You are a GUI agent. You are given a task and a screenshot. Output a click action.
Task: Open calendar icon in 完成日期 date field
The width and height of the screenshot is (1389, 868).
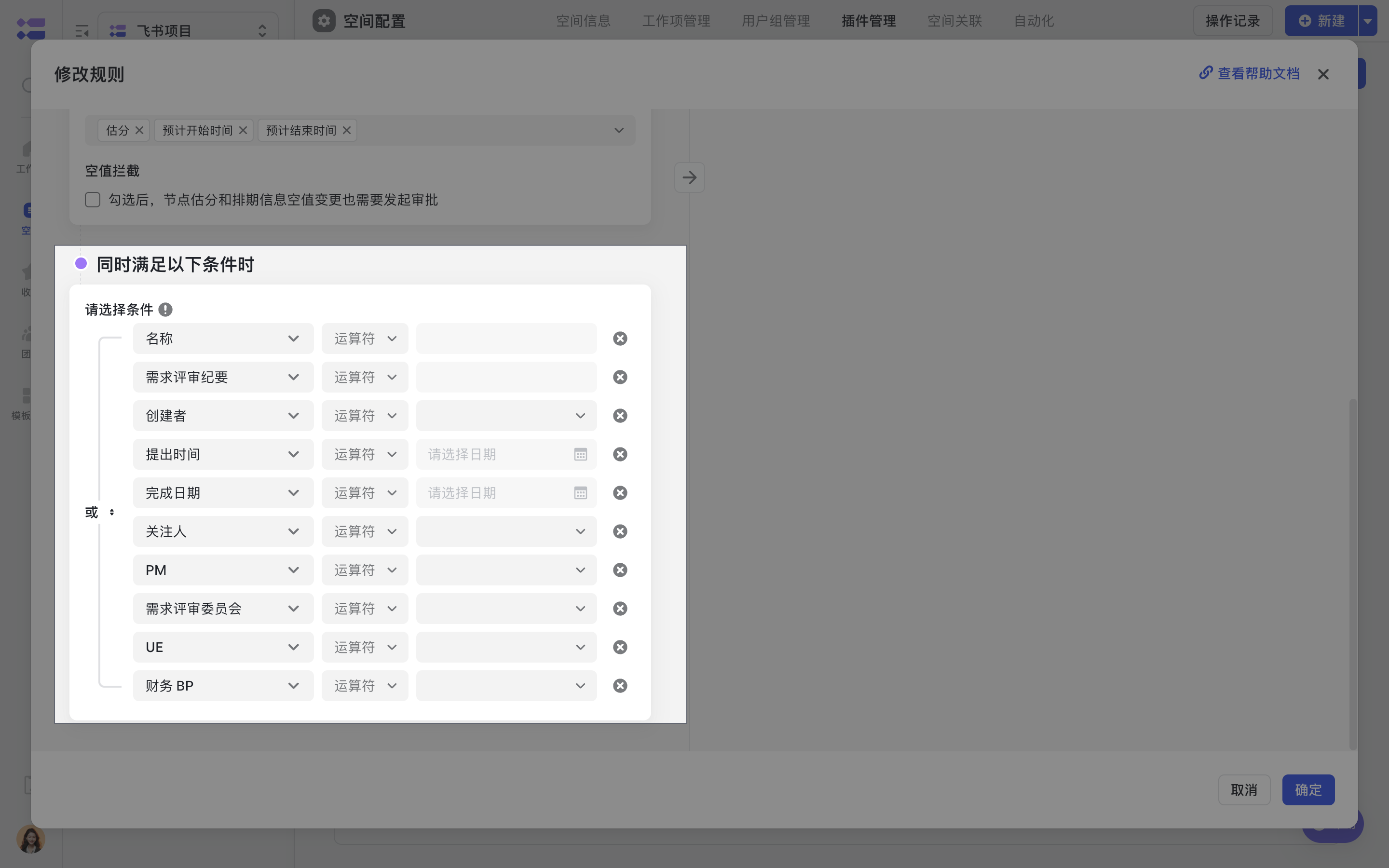pyautogui.click(x=580, y=492)
